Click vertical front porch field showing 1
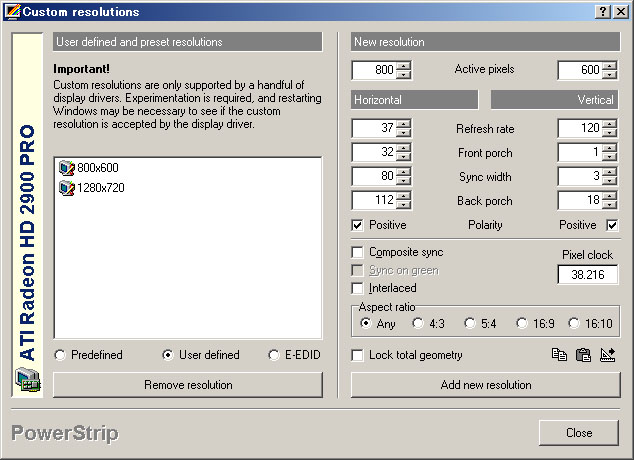634x460 pixels. click(580, 152)
